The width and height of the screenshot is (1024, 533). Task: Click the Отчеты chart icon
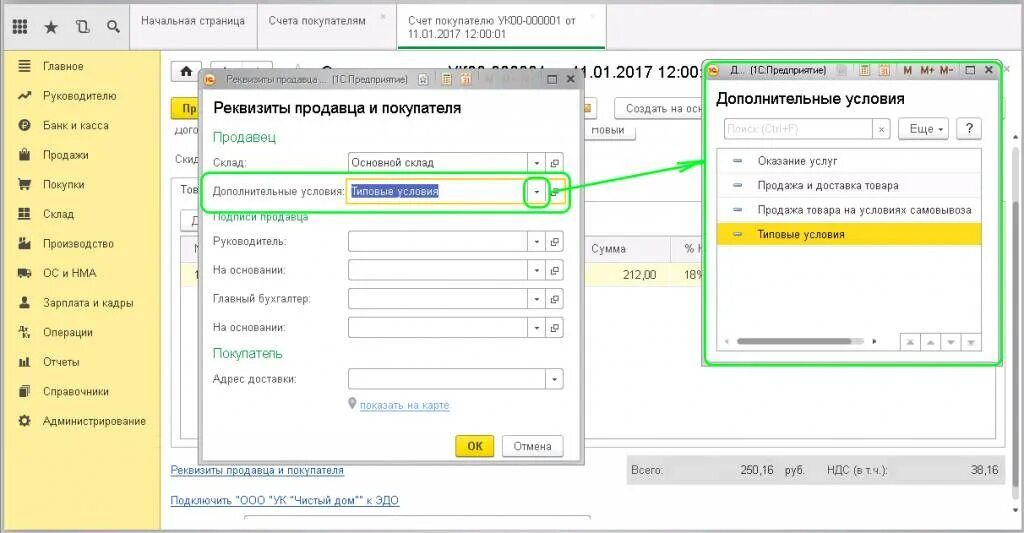click(24, 362)
